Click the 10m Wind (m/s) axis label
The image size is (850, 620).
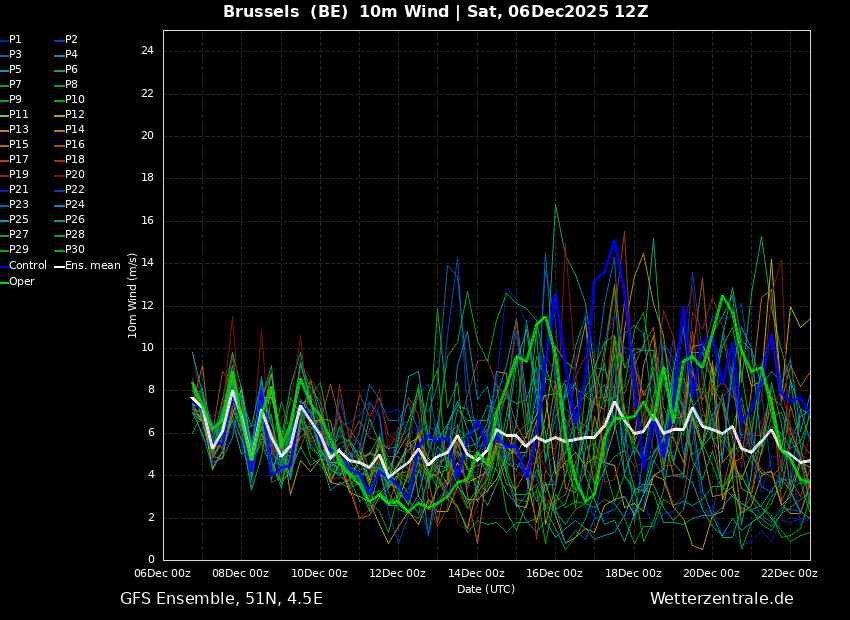click(x=133, y=295)
